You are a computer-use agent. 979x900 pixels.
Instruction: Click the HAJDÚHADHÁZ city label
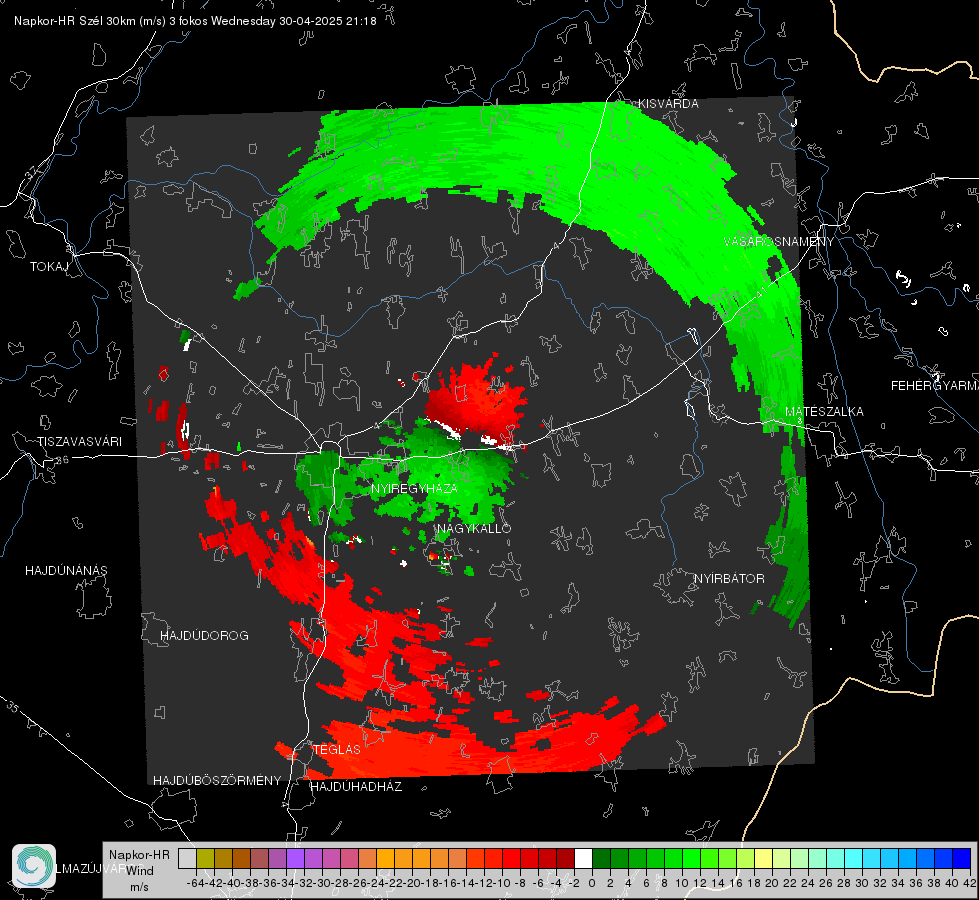pyautogui.click(x=356, y=787)
